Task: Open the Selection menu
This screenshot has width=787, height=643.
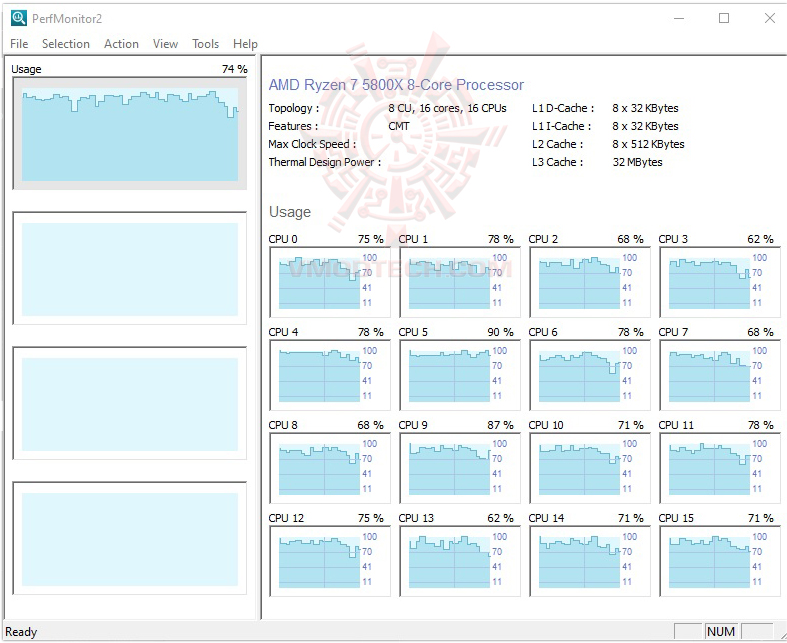Action: point(66,44)
